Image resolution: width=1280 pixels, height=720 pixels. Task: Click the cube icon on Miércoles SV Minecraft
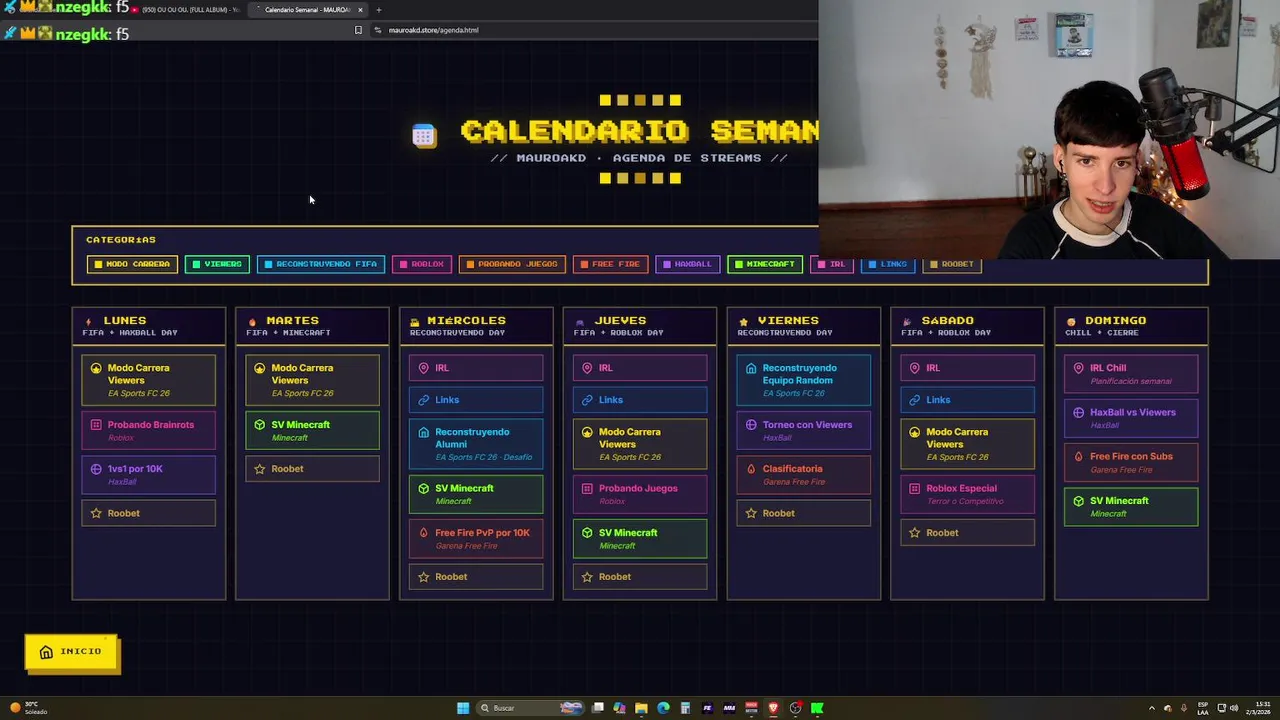pyautogui.click(x=424, y=489)
